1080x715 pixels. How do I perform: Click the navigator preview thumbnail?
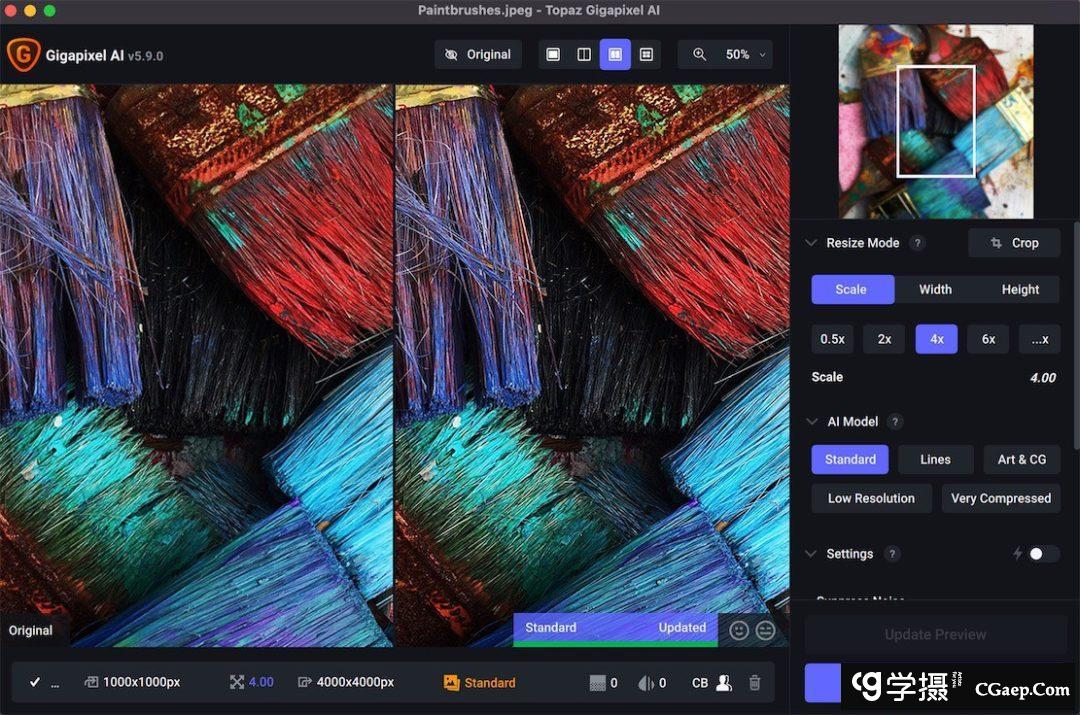pos(935,121)
